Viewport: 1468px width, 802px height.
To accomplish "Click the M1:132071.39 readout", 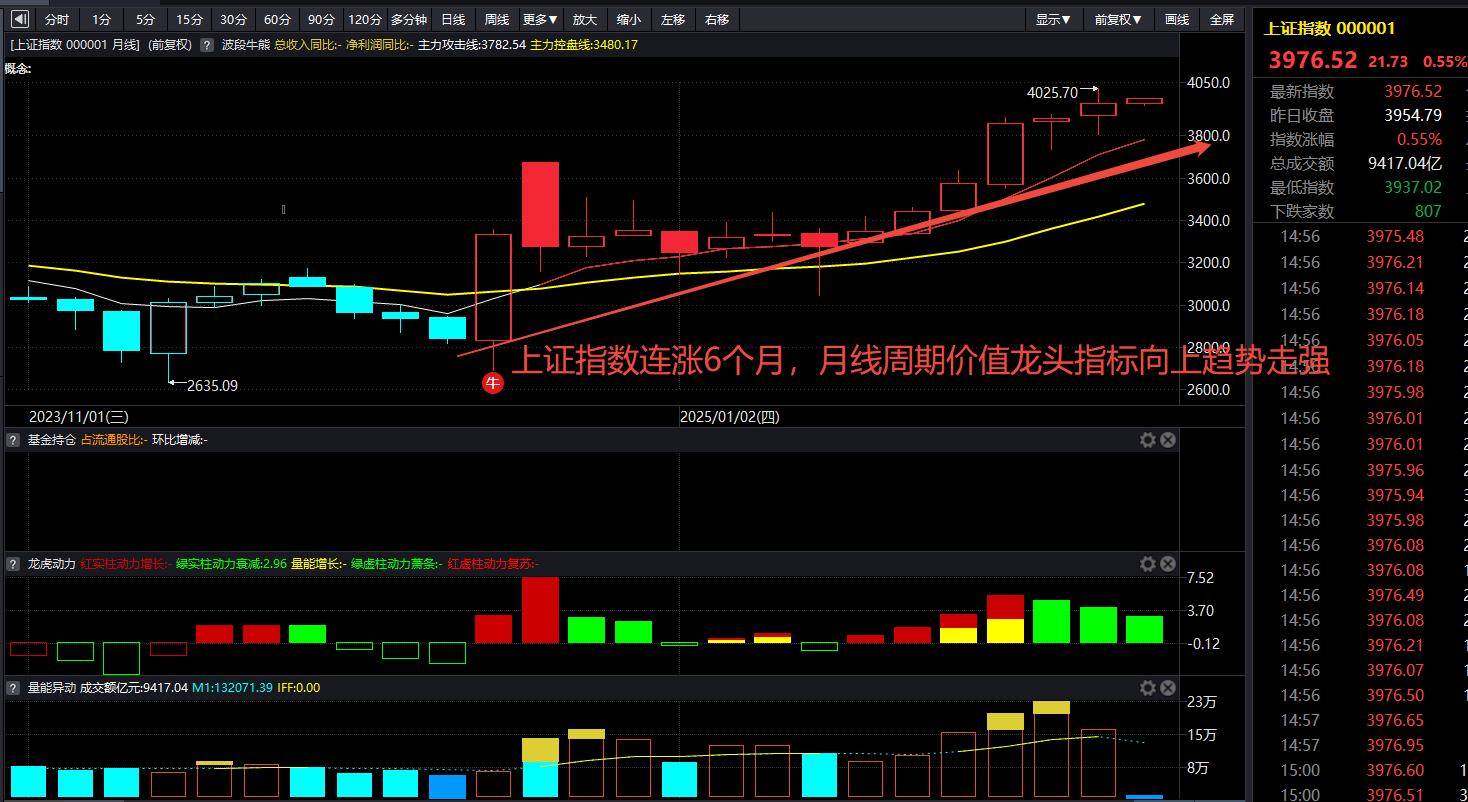I will (233, 688).
